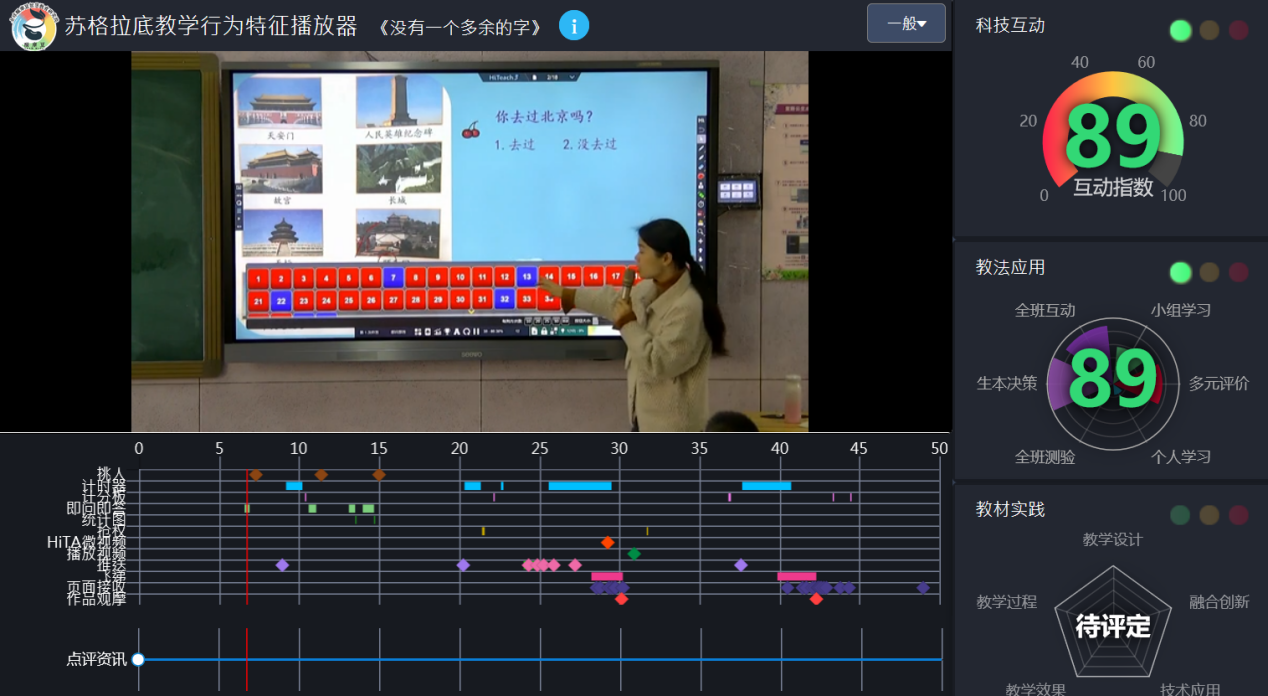Click the blue info icon beside the title
The image size is (1268, 696).
[574, 25]
